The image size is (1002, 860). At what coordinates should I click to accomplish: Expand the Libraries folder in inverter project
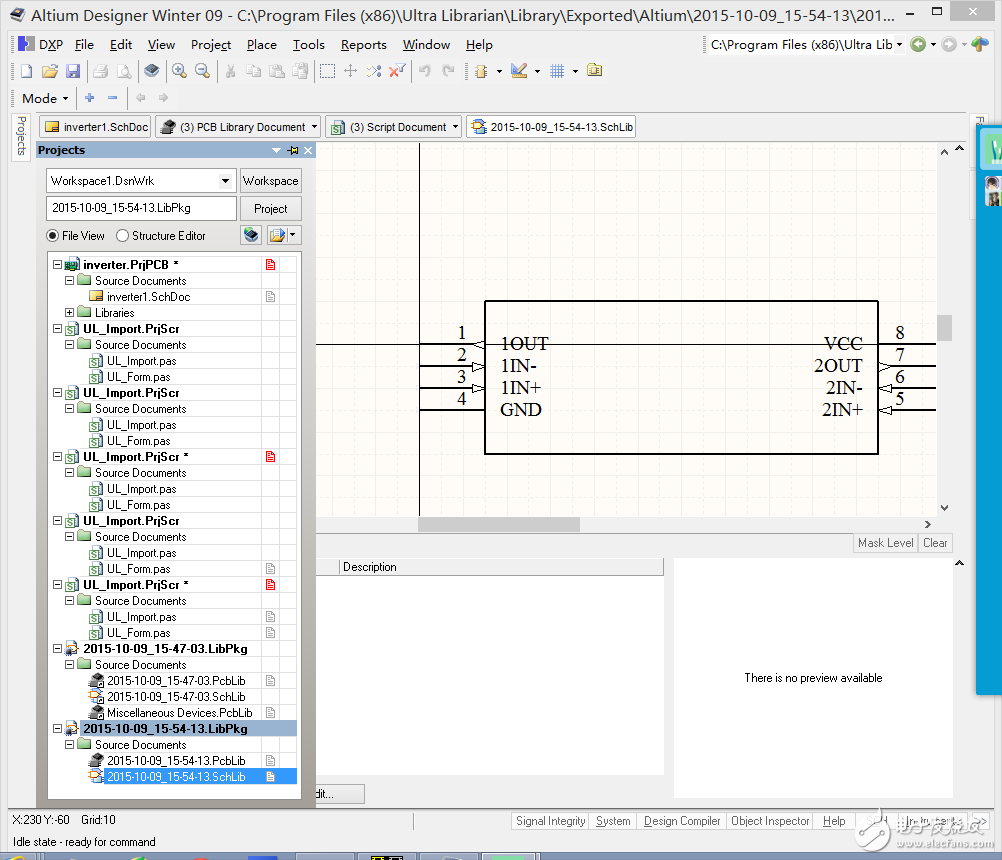tap(69, 312)
